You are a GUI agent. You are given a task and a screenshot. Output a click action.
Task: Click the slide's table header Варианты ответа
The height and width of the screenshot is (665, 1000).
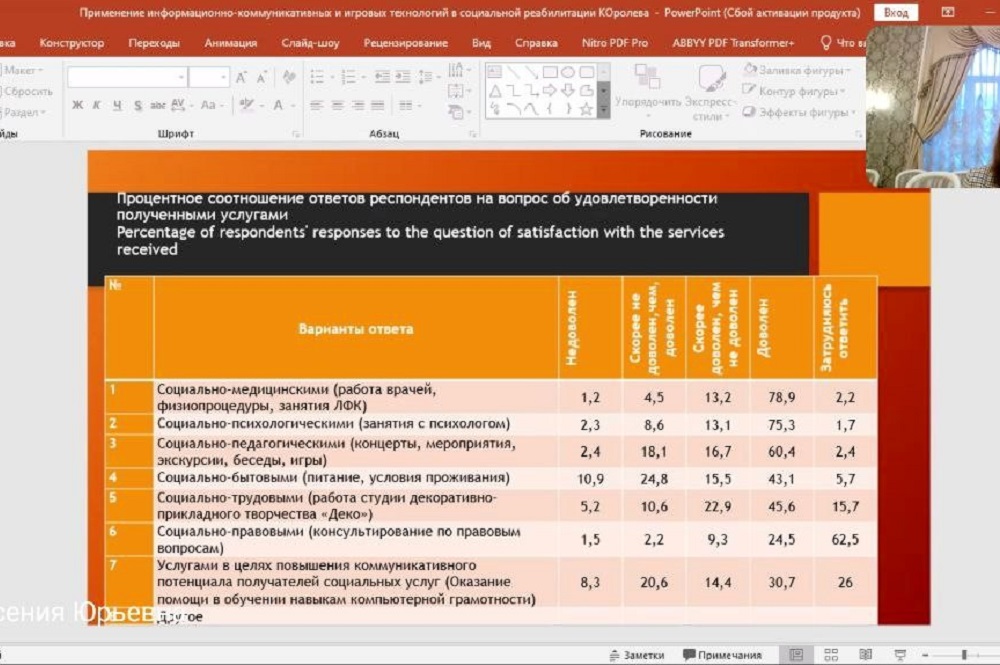pyautogui.click(x=355, y=328)
